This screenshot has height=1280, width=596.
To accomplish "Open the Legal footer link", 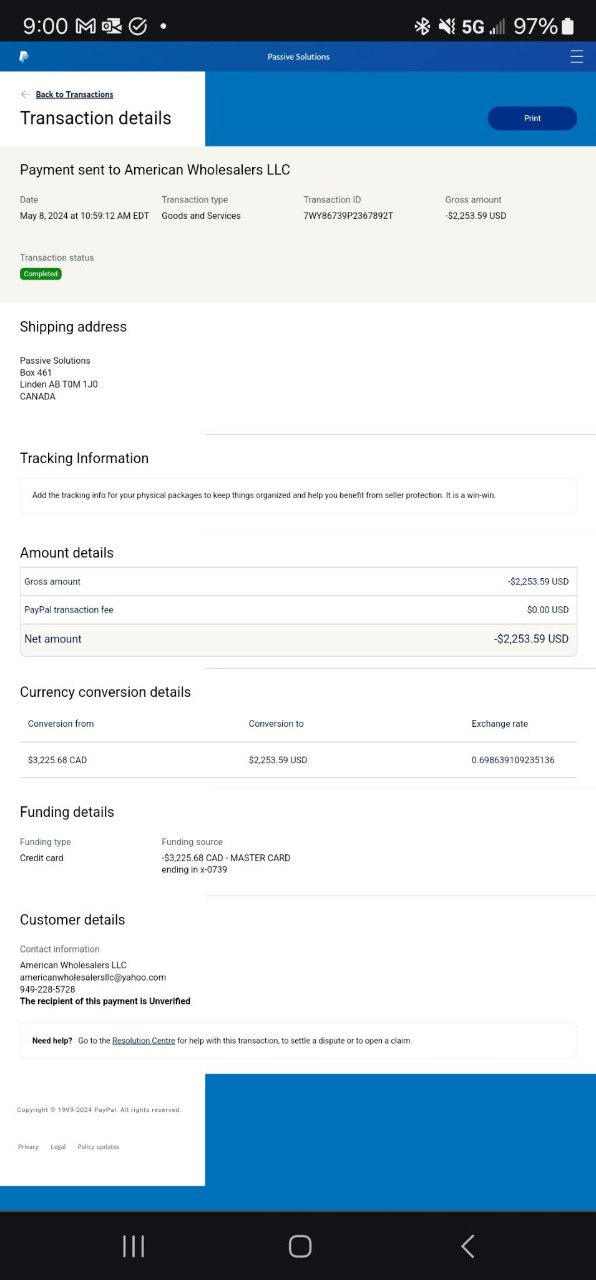I will (58, 1147).
